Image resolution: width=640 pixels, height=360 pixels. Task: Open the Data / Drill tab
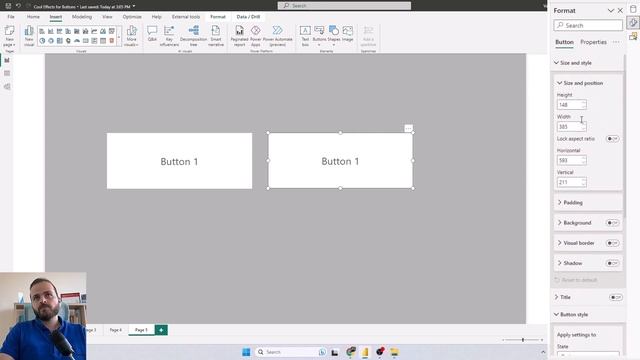[x=248, y=17]
